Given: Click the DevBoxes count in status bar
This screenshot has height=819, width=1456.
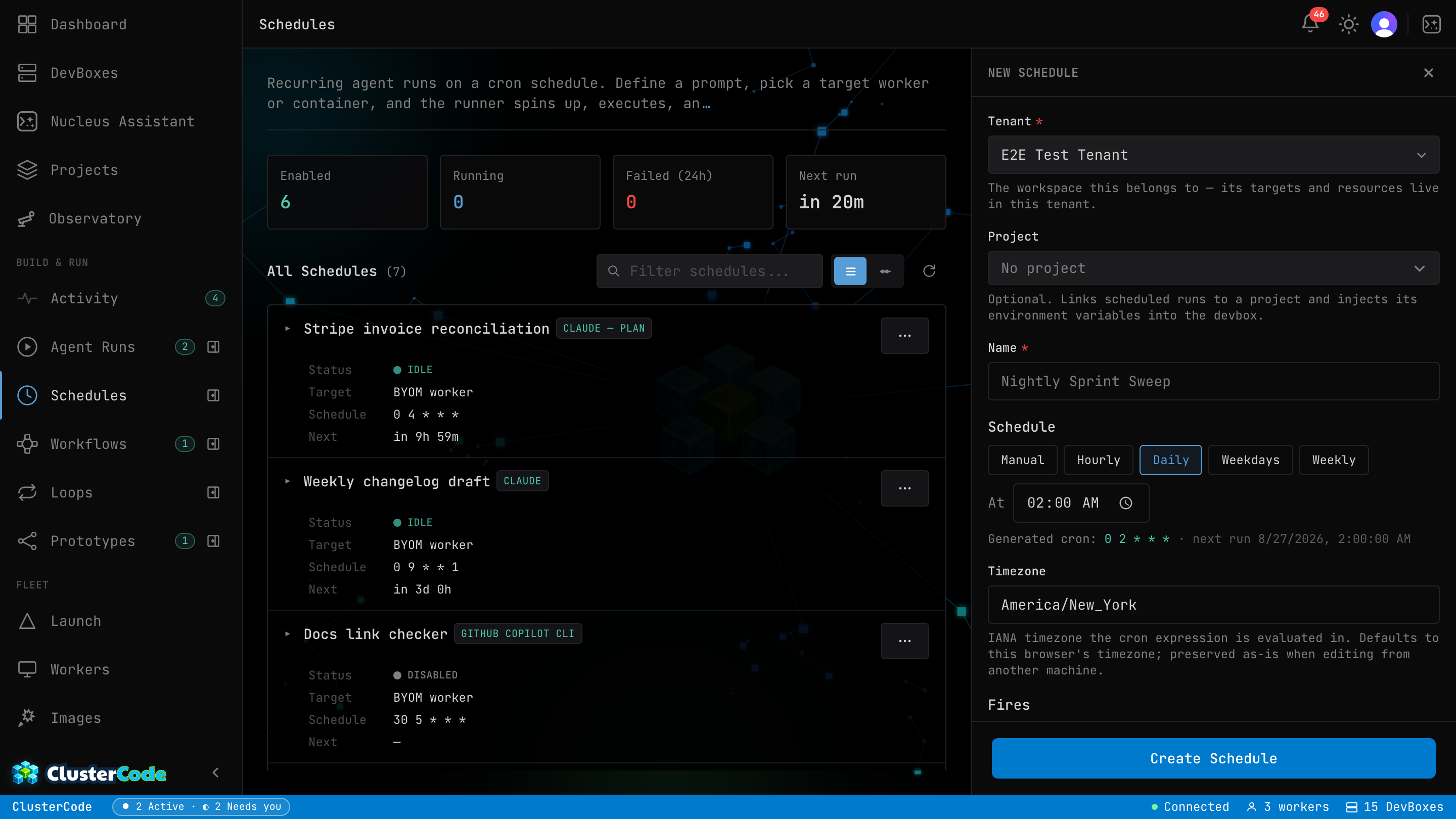Looking at the screenshot, I should pyautogui.click(x=1395, y=806).
